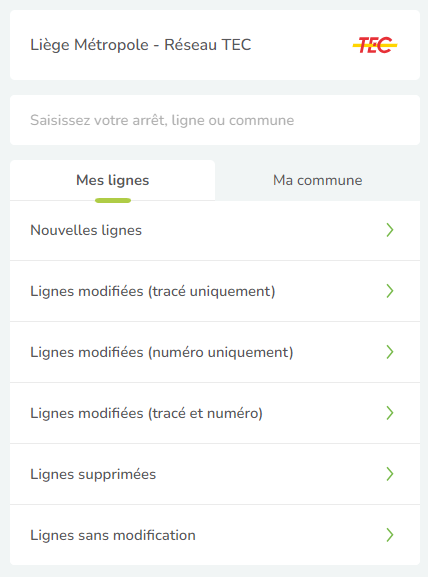Show the Lignes supprimées list
Screen dimensions: 428x577
pyautogui.click(x=215, y=474)
